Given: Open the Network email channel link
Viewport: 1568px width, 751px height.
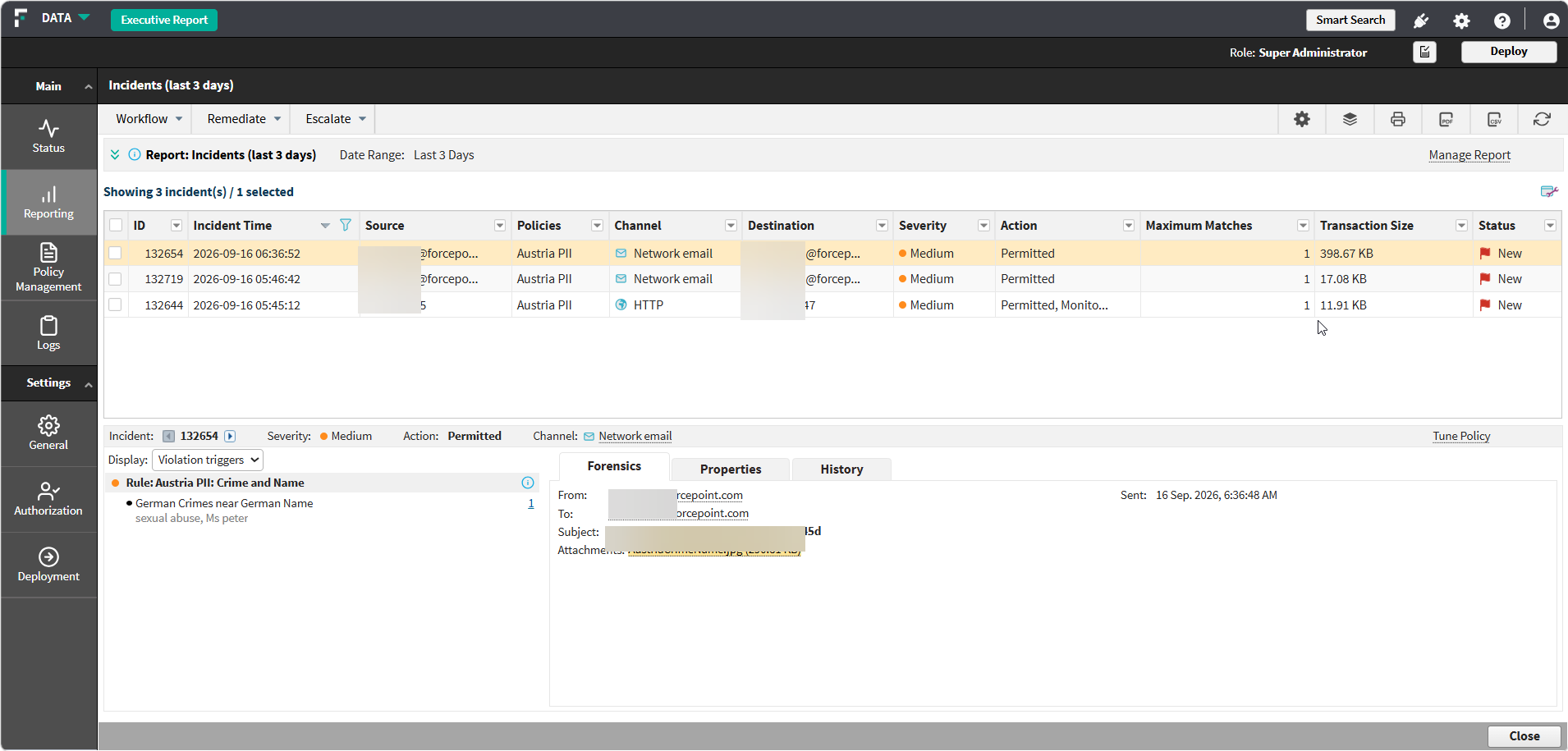Looking at the screenshot, I should pos(635,436).
